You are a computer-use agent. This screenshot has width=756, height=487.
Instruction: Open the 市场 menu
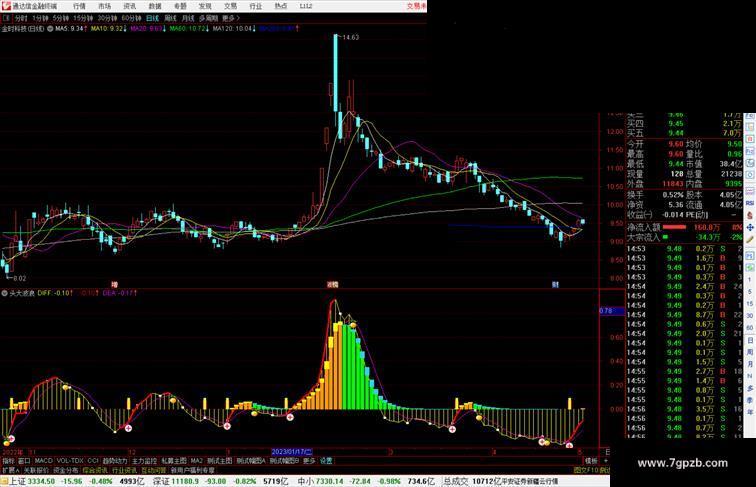tap(104, 6)
